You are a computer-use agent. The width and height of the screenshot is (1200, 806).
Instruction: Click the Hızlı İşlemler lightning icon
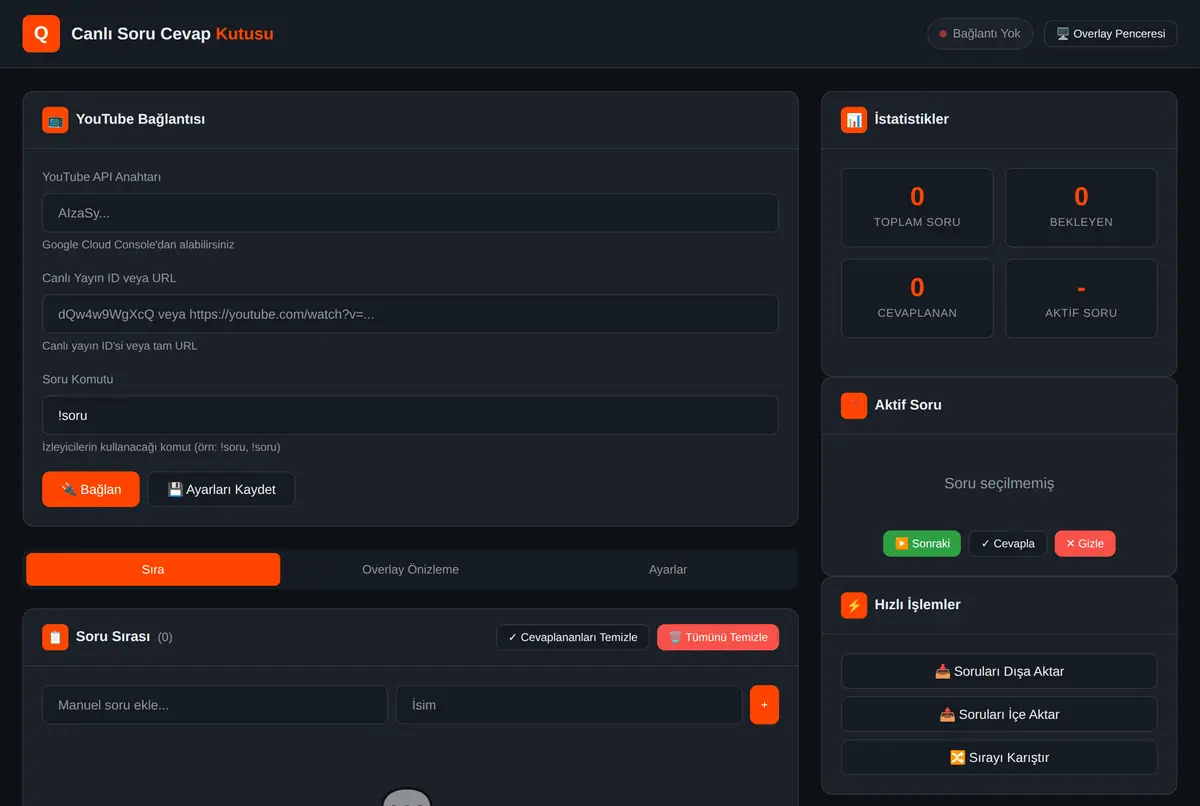click(854, 605)
